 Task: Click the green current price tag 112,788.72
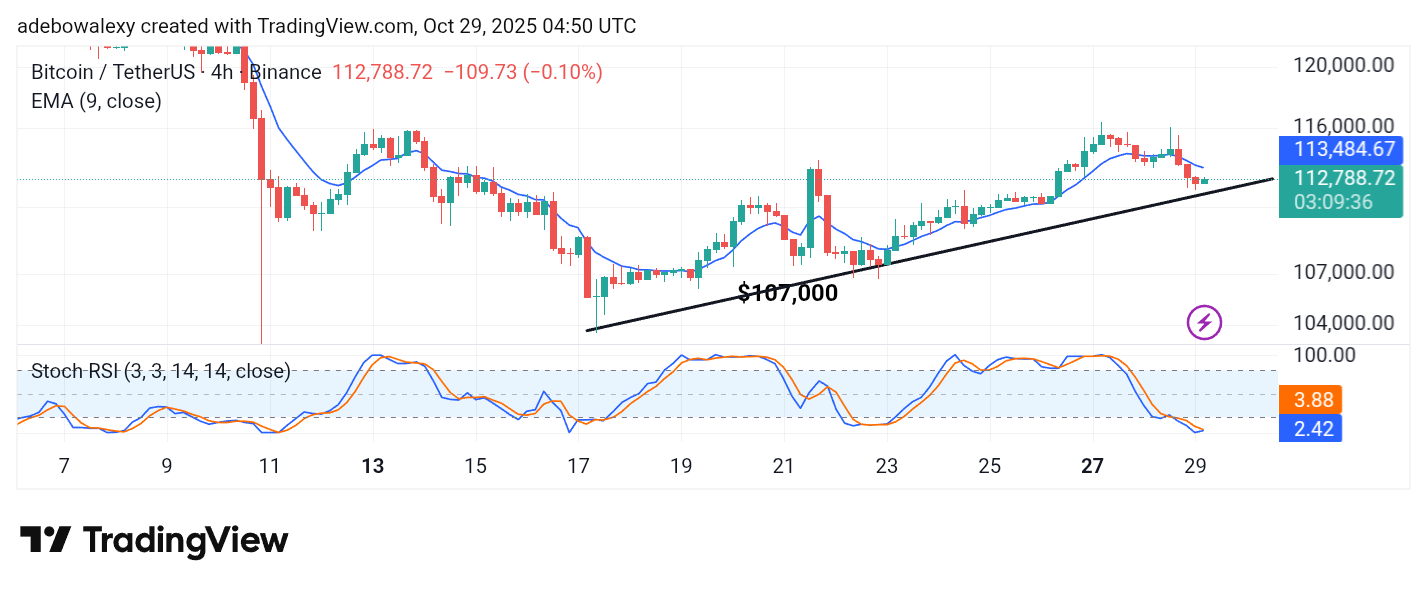[x=1340, y=178]
